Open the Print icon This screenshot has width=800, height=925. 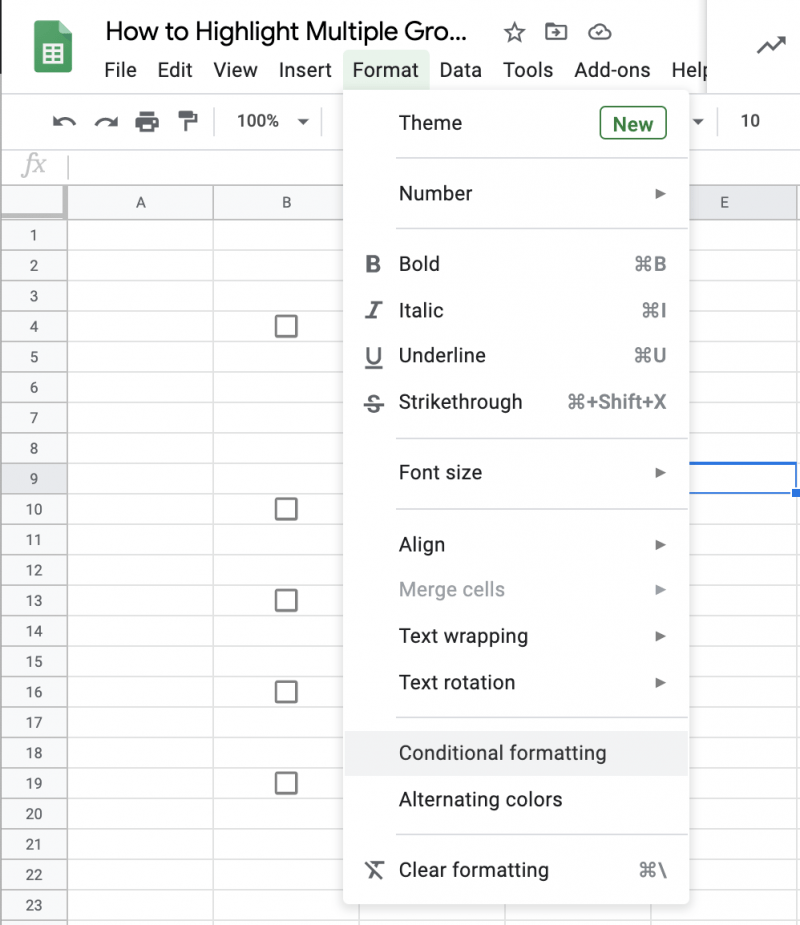148,120
